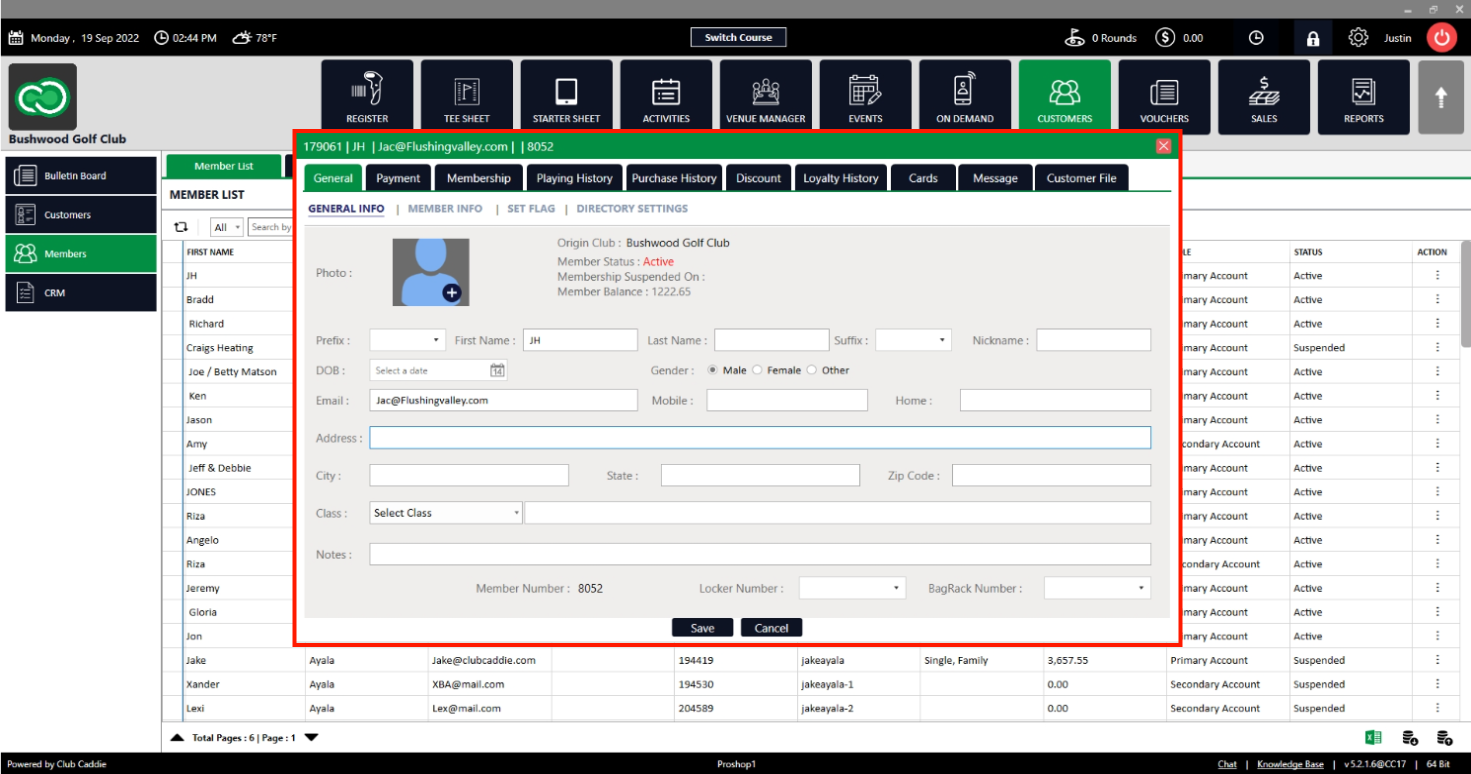Select the Male gender option
The image size is (1471, 774).
click(713, 370)
